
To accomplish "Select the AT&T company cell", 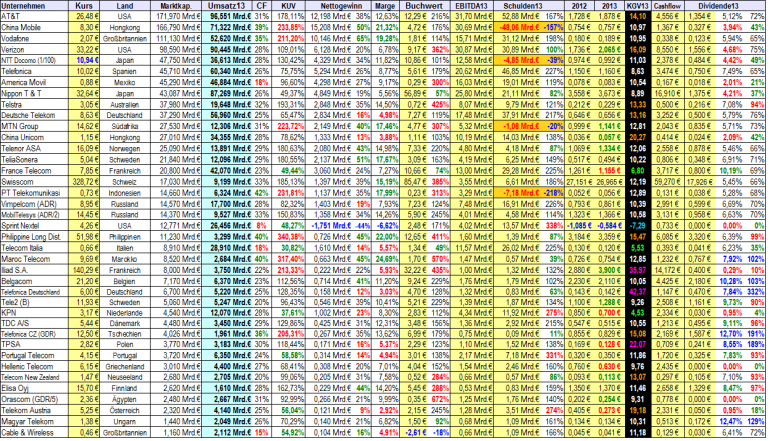I will 34,16.
